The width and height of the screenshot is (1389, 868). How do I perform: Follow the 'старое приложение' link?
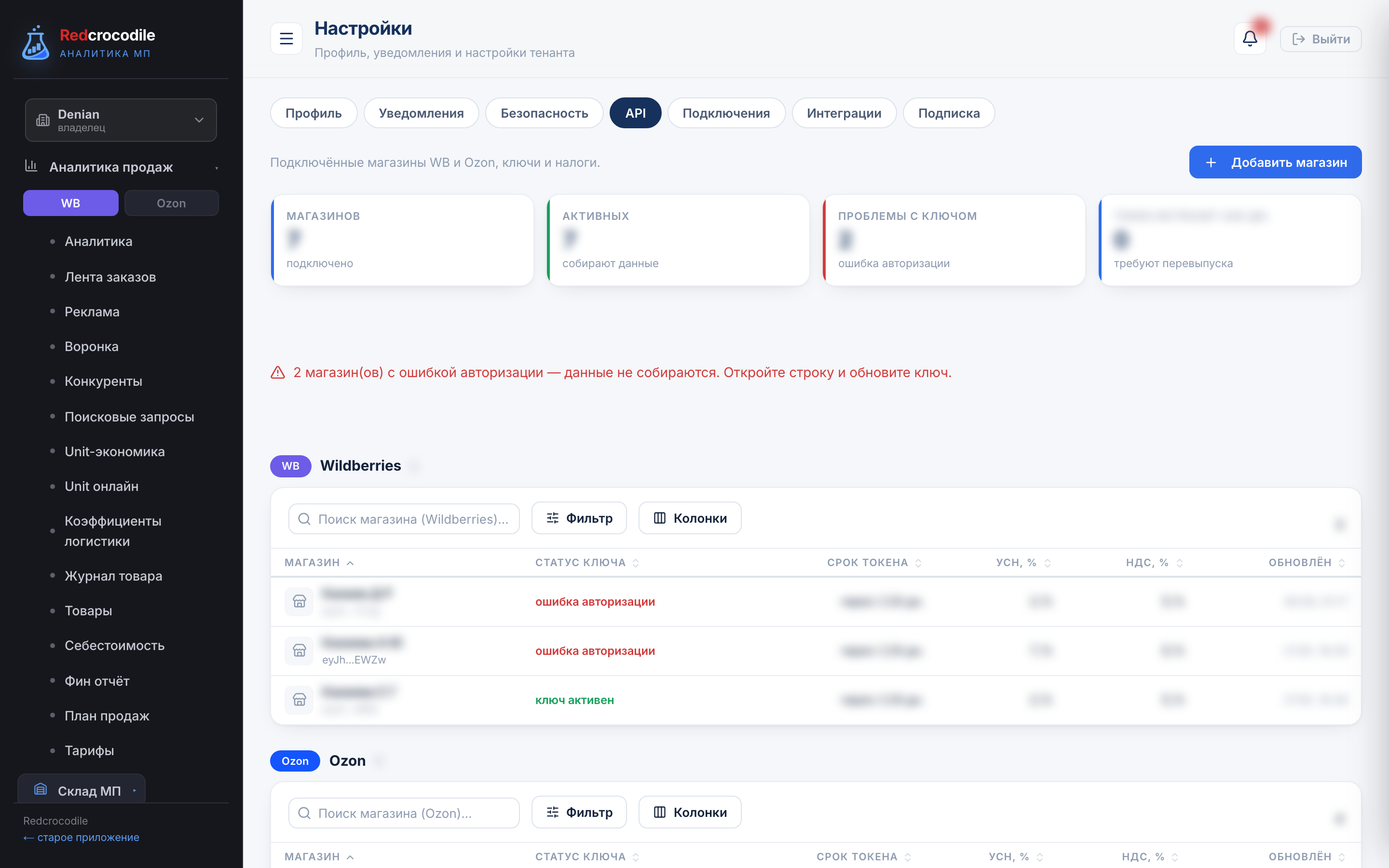point(81,838)
